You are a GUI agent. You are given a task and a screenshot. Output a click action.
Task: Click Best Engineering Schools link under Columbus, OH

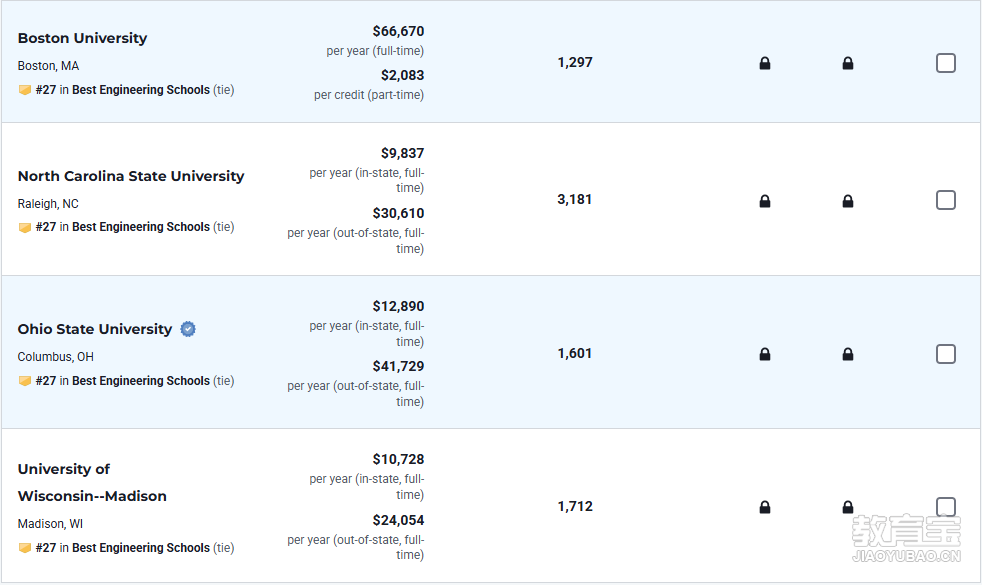(x=141, y=381)
